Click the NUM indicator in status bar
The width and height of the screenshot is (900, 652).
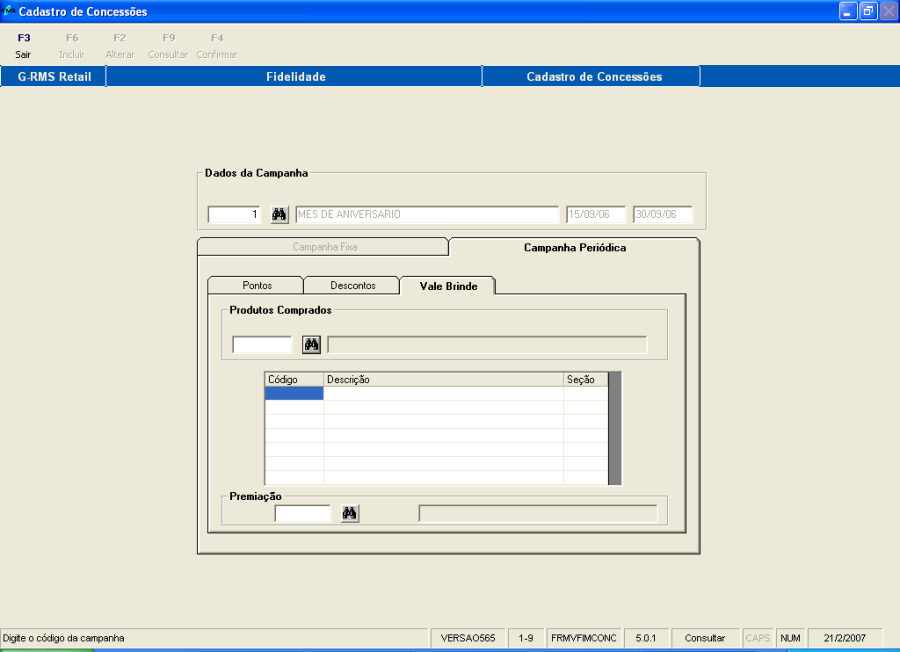(790, 638)
